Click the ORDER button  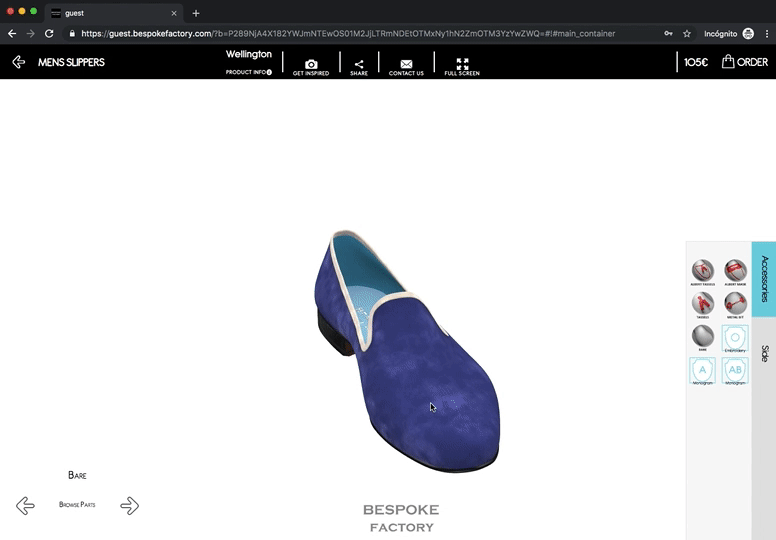pos(745,62)
